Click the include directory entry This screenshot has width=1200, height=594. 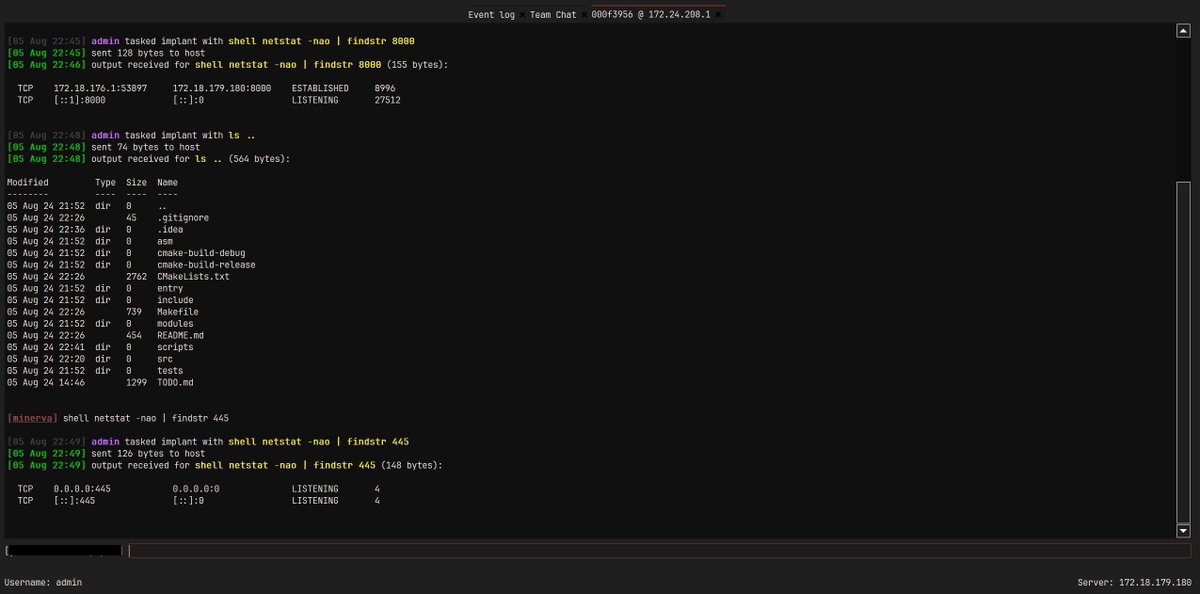(176, 299)
